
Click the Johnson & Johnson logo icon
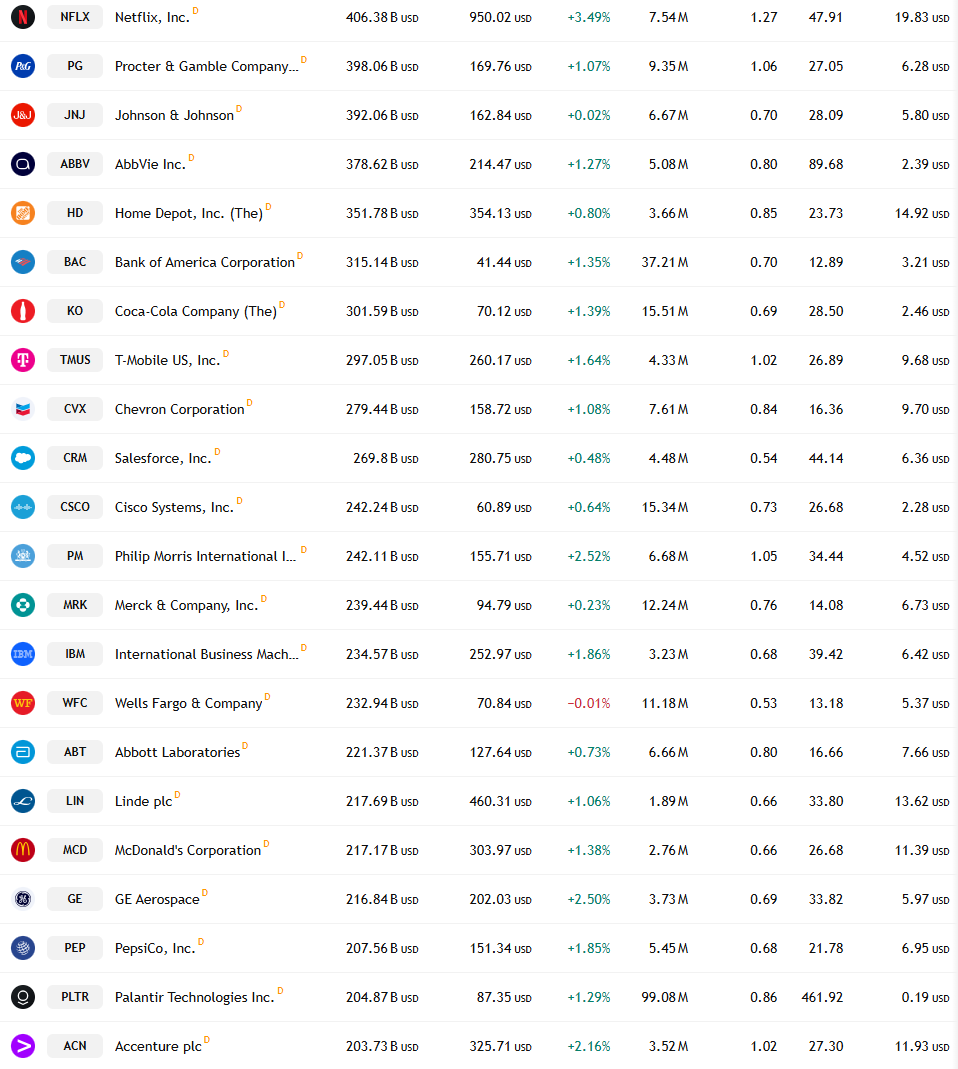tap(23, 115)
